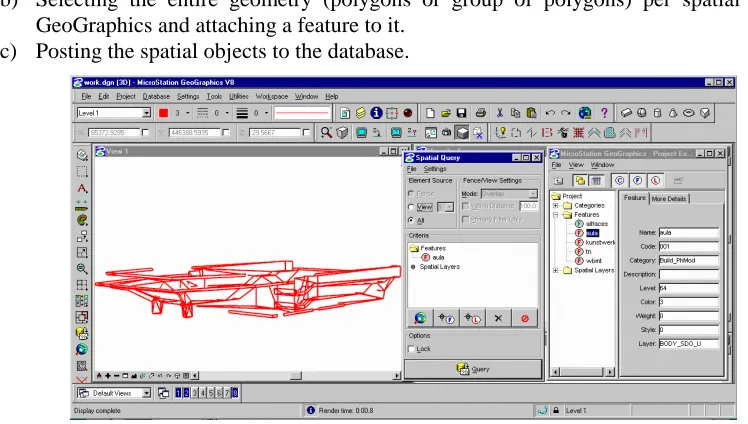Image resolution: width=748 pixels, height=424 pixels.
Task: Switch to the More Details tab
Action: [x=669, y=198]
